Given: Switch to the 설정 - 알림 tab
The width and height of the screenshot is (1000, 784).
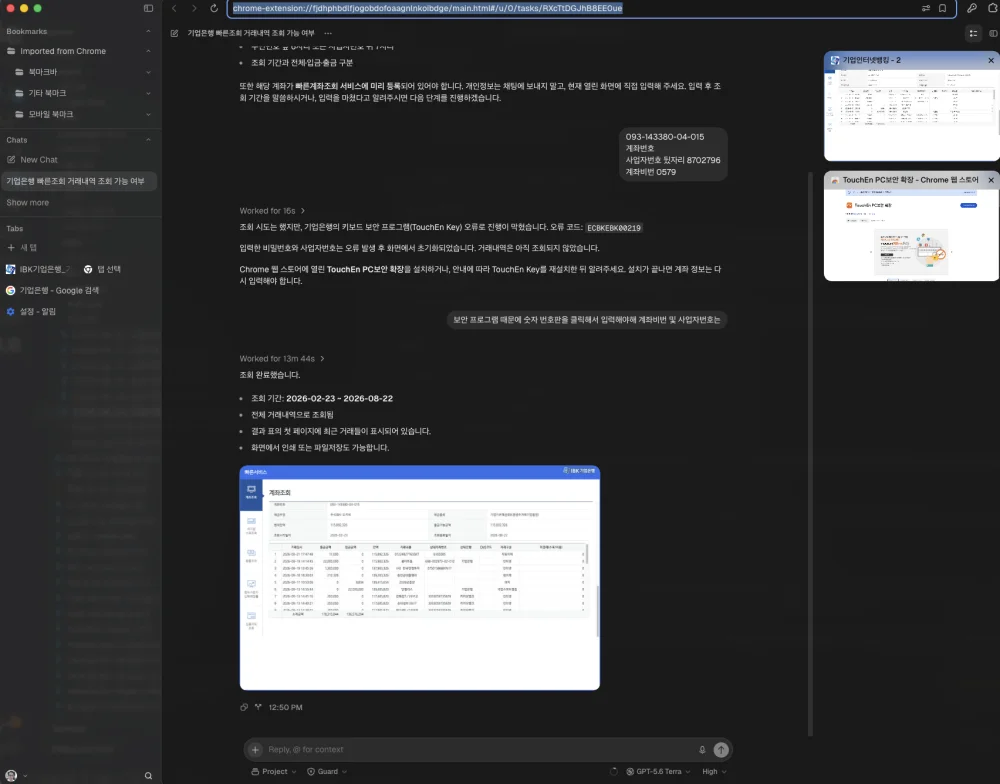Looking at the screenshot, I should tap(31, 311).
